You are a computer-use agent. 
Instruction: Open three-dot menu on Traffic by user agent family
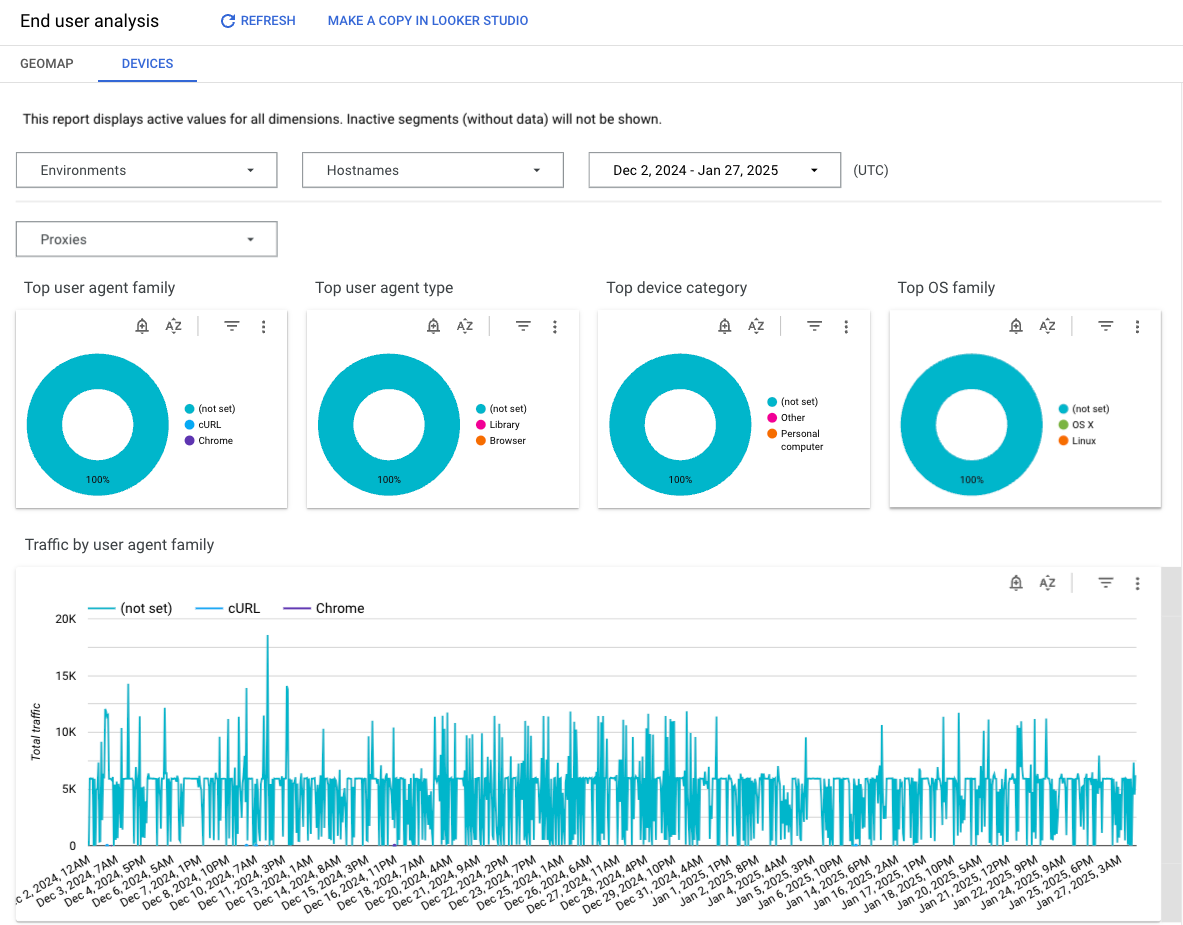(x=1137, y=582)
